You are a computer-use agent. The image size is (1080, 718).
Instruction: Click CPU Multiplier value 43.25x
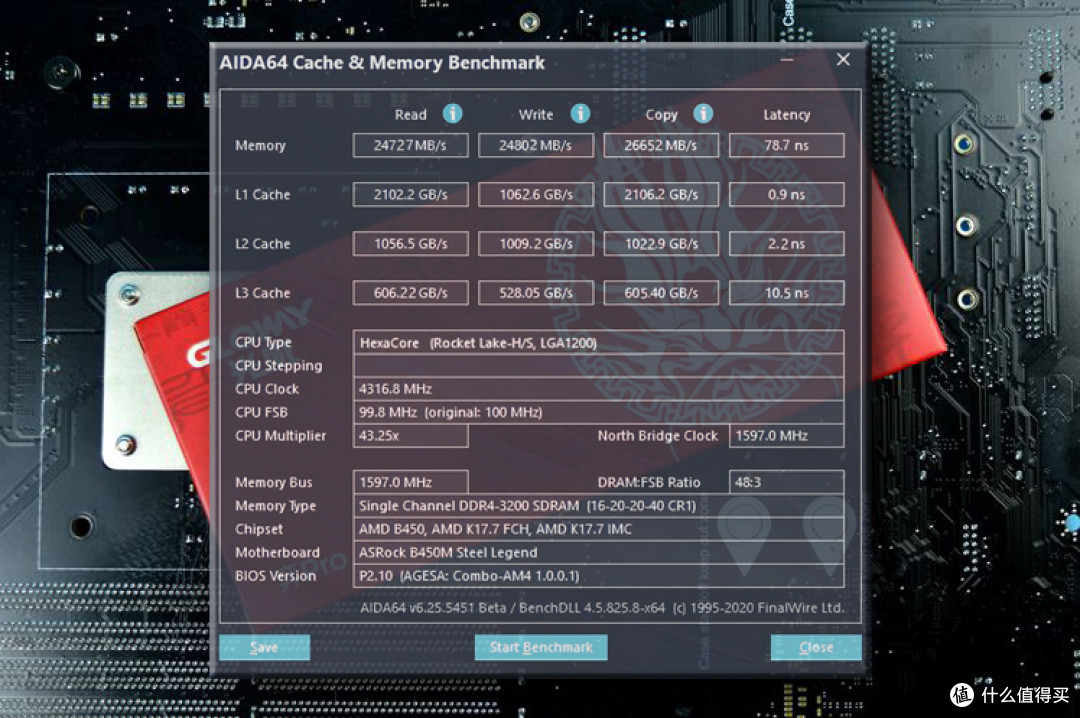(x=411, y=435)
